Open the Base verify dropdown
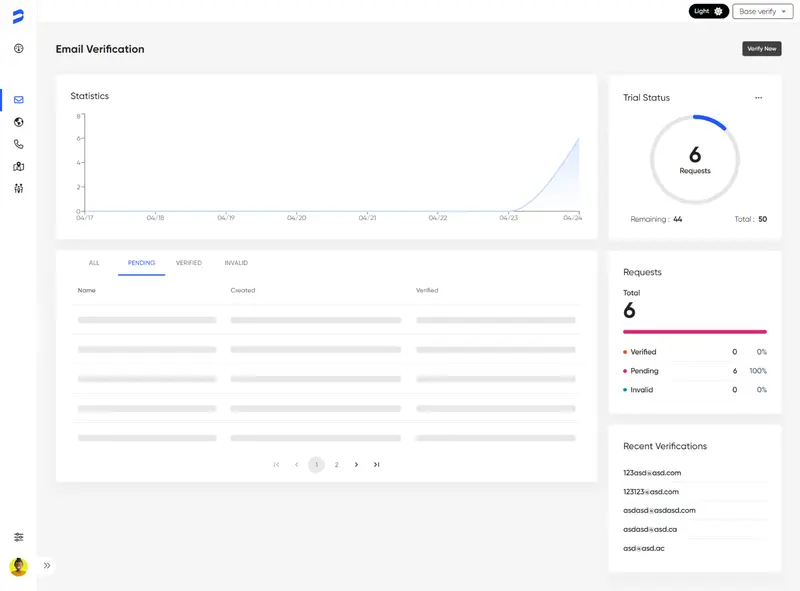Screen dimensions: 800x591 point(762,11)
